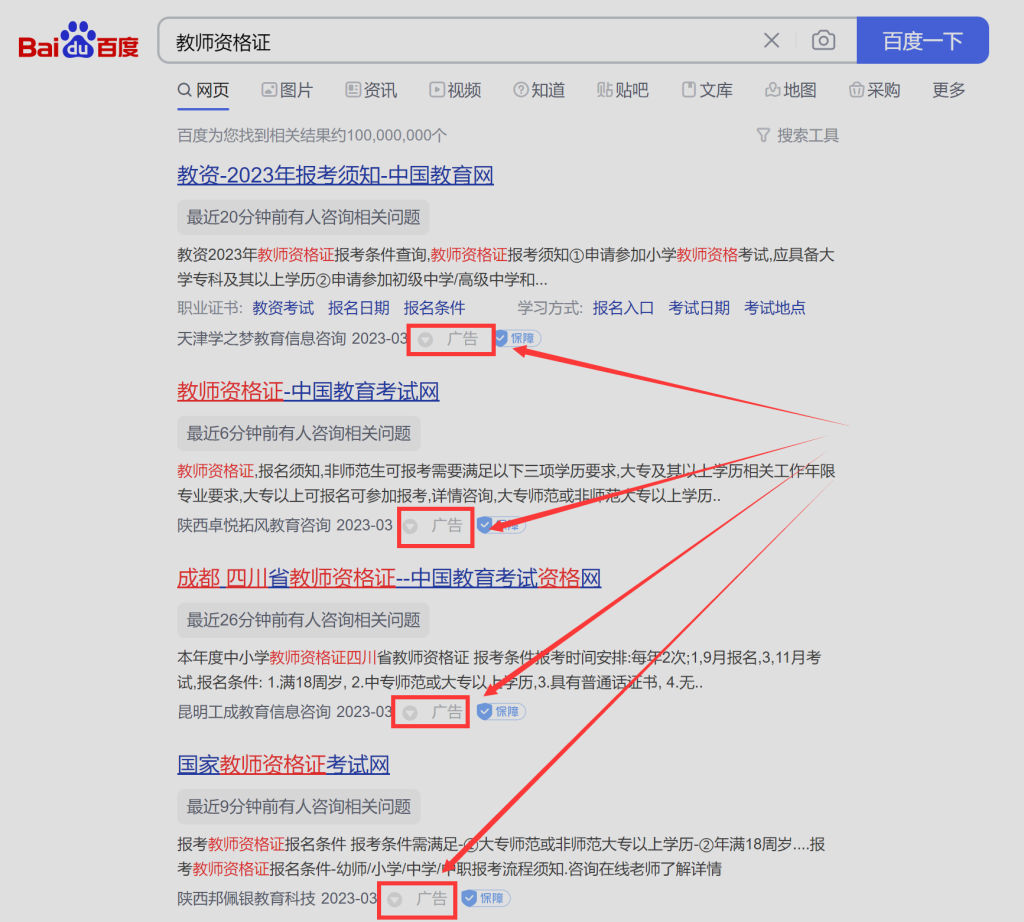Screen dimensions: 1024x922
Task: Expand ad dropdown beside 天津学之梦教育信息咨询
Action: click(x=425, y=340)
